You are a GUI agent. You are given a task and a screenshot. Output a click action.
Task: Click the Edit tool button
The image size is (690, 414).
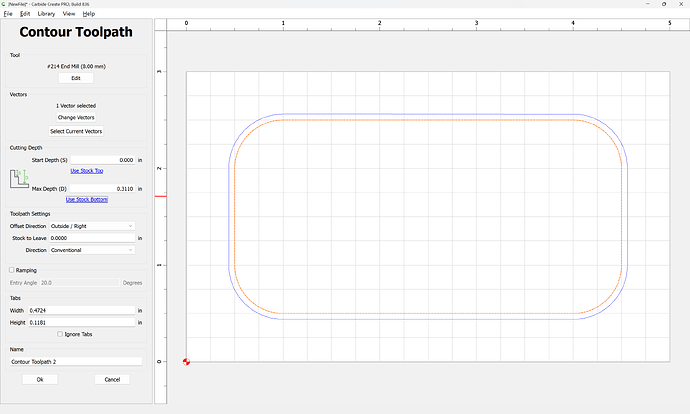coord(76,78)
